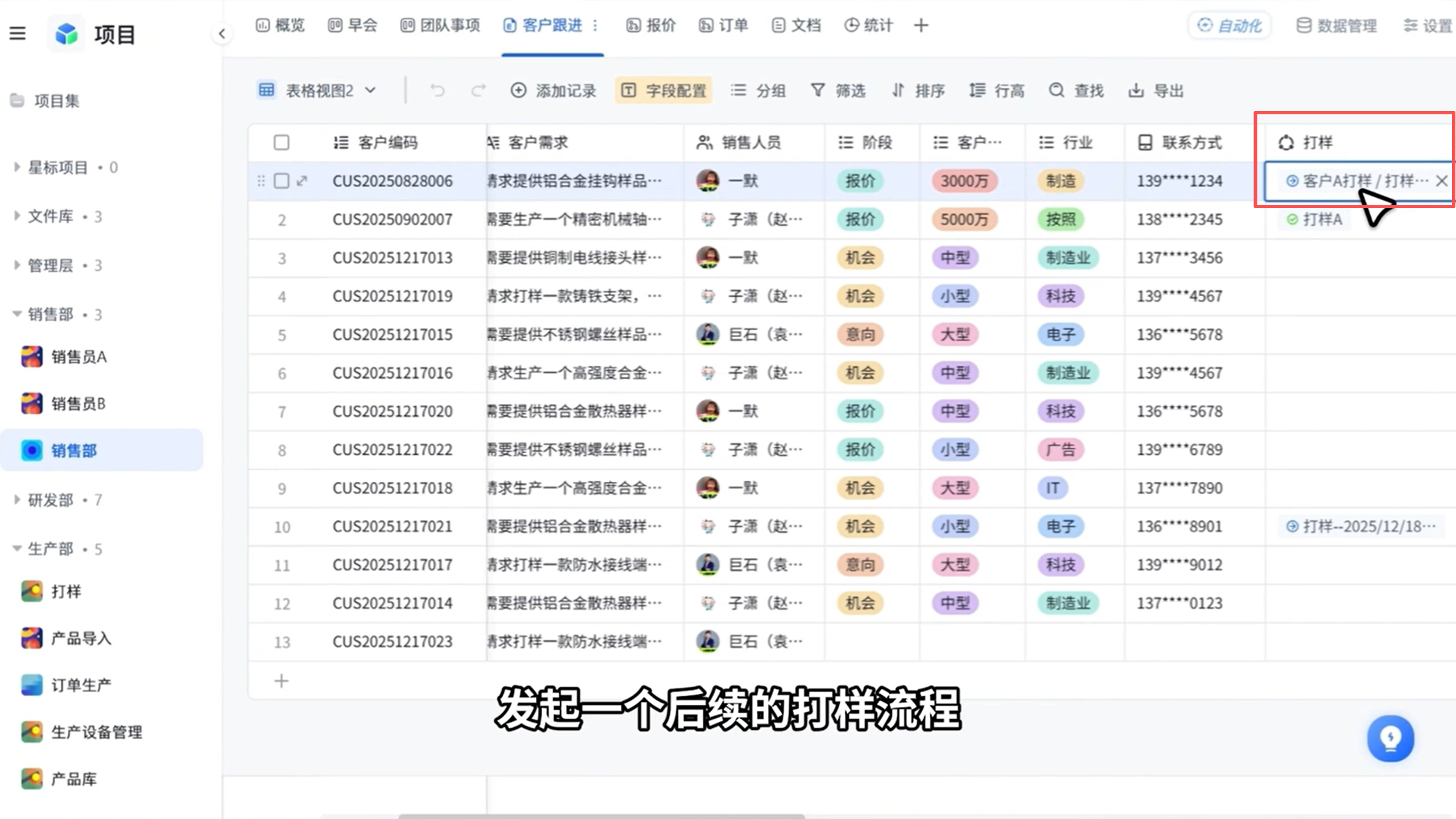Switch to the 早会 tab

click(x=352, y=26)
